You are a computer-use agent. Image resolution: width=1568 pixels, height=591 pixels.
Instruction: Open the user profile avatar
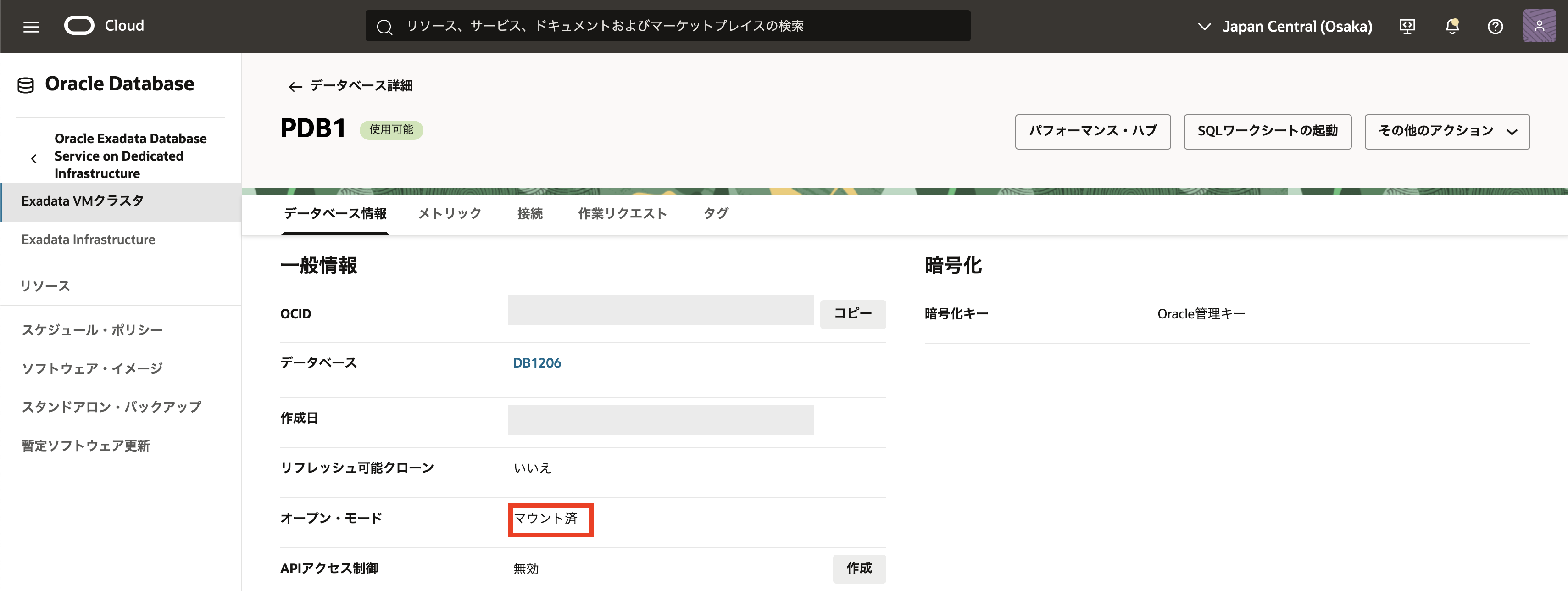(1539, 26)
